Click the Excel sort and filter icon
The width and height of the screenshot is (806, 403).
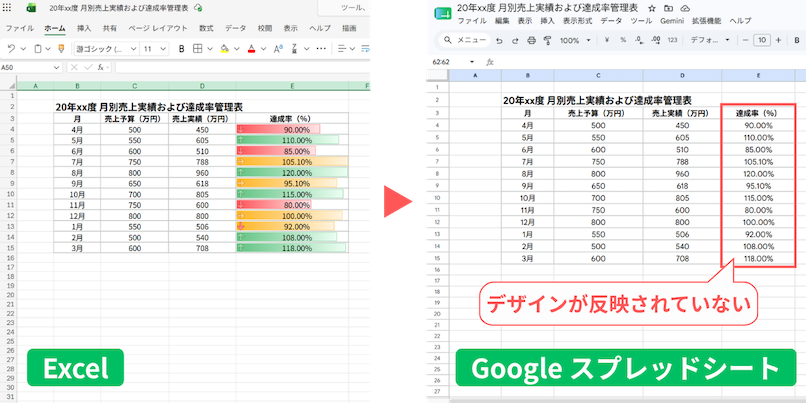(x=295, y=49)
